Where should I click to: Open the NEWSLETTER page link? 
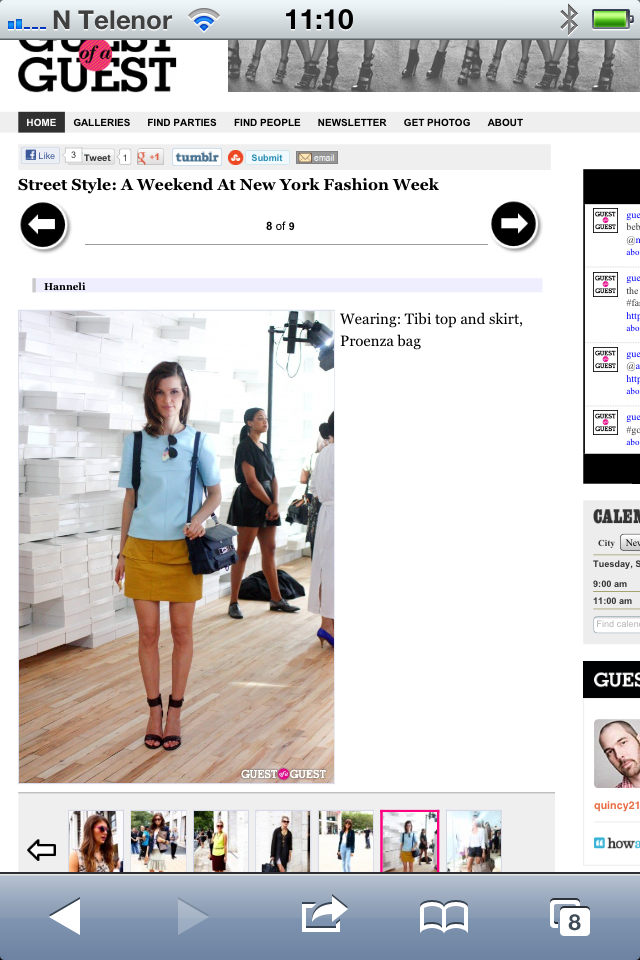(352, 122)
